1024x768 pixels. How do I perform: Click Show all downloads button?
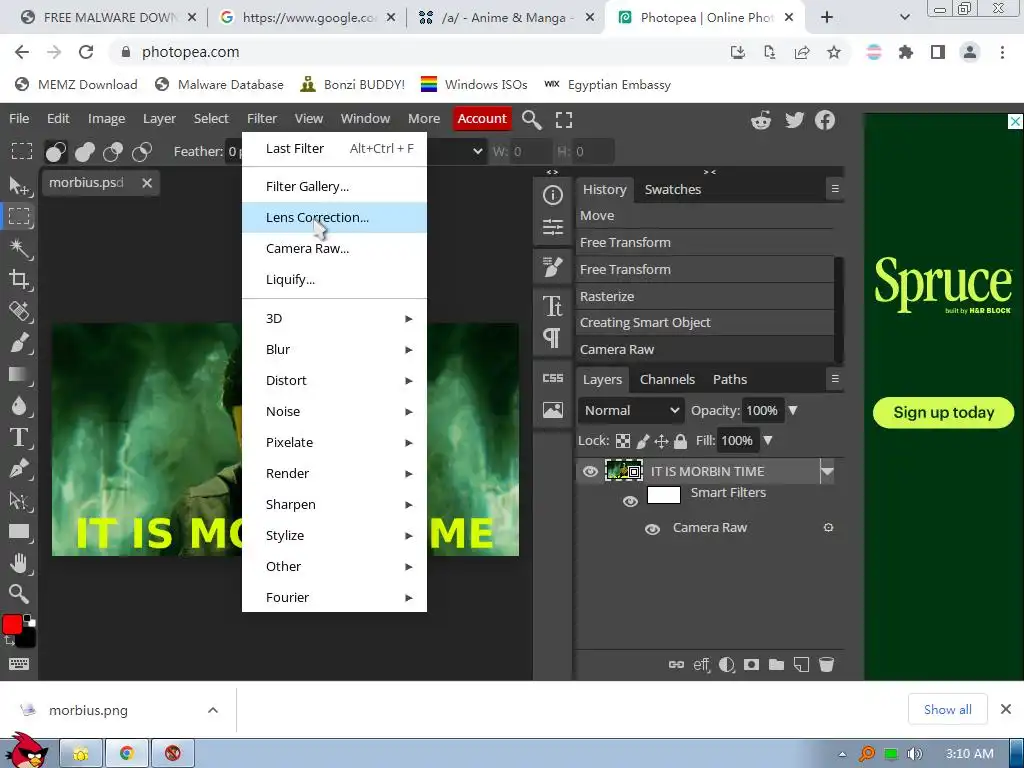pyautogui.click(x=948, y=709)
